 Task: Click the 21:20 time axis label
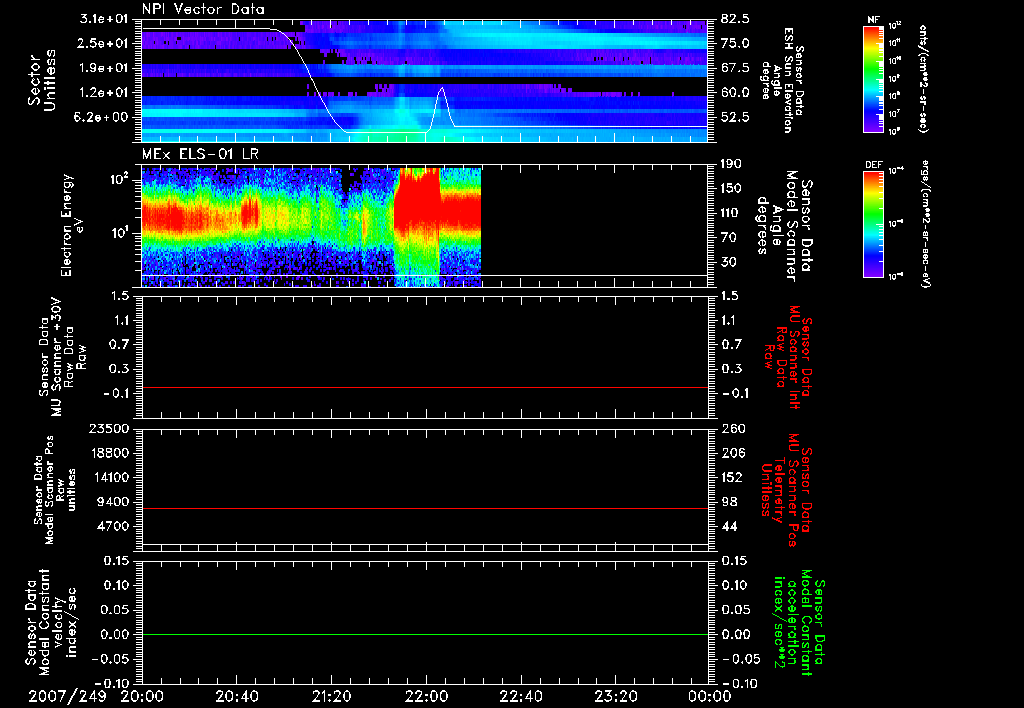click(331, 696)
